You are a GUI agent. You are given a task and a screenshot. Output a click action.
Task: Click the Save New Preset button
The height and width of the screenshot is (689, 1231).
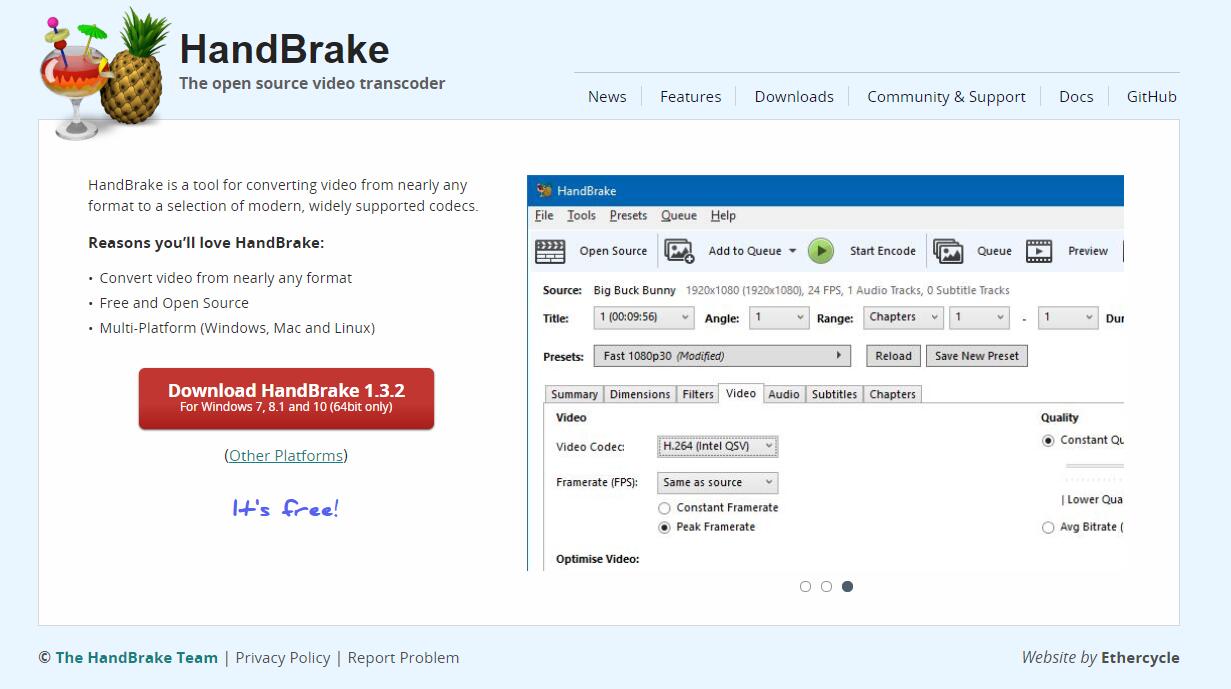tap(977, 356)
